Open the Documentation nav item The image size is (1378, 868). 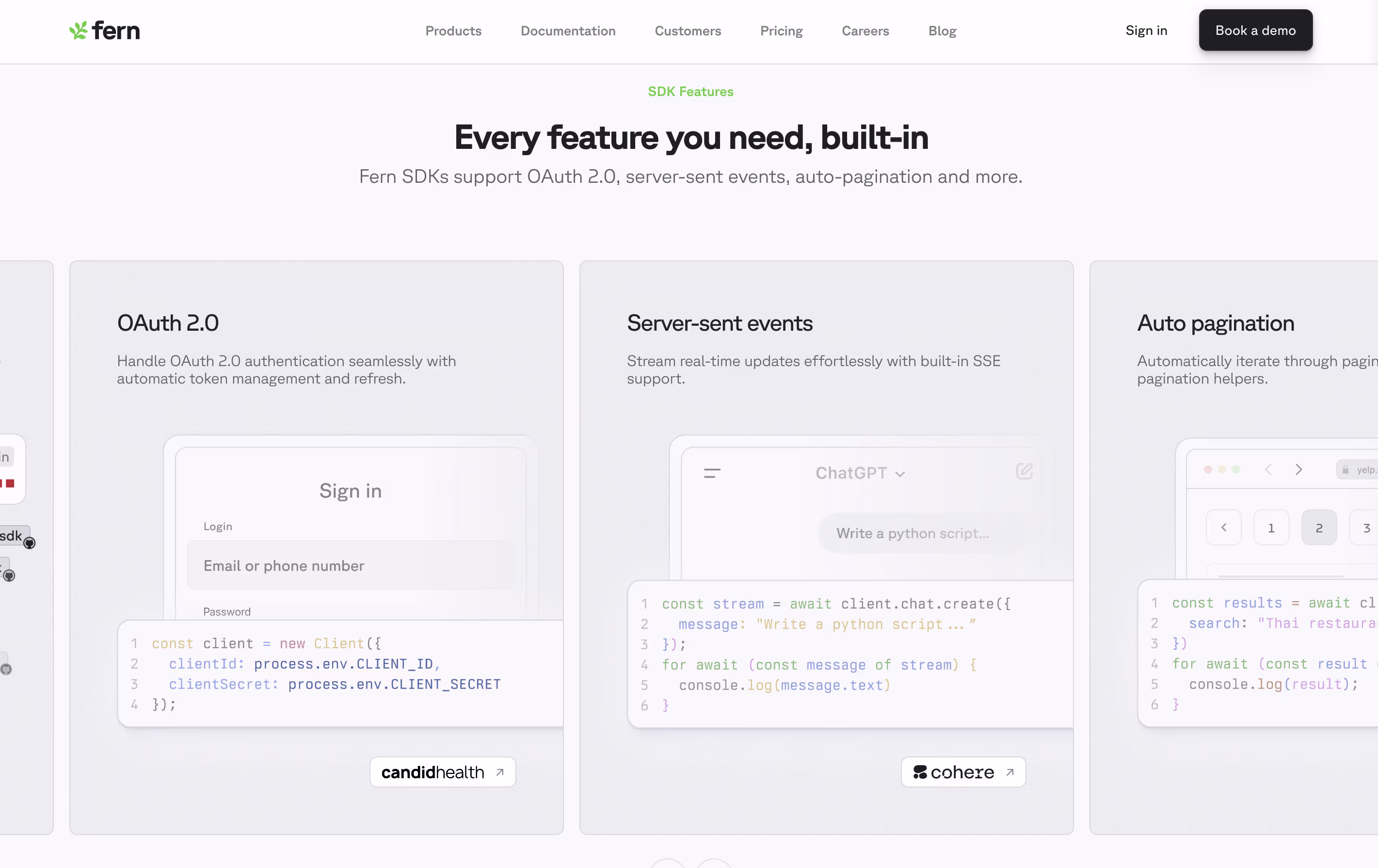pyautogui.click(x=568, y=31)
